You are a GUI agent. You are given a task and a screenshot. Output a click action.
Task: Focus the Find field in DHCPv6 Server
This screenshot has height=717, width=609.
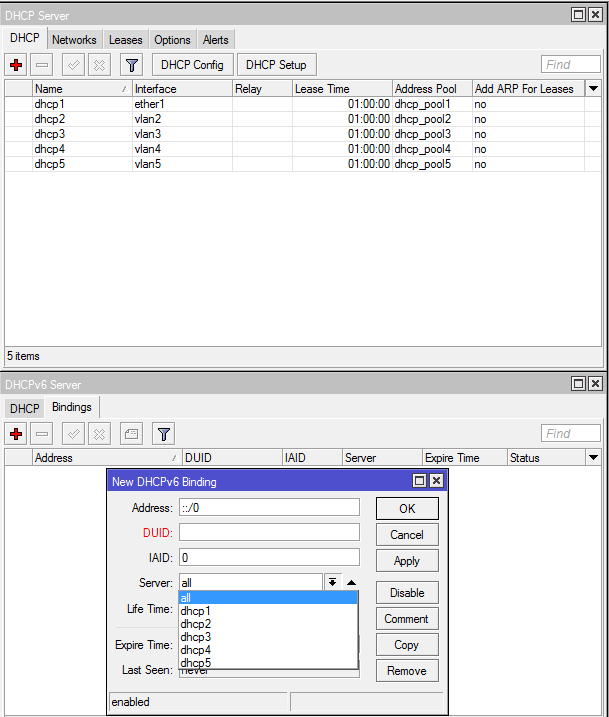coord(571,433)
